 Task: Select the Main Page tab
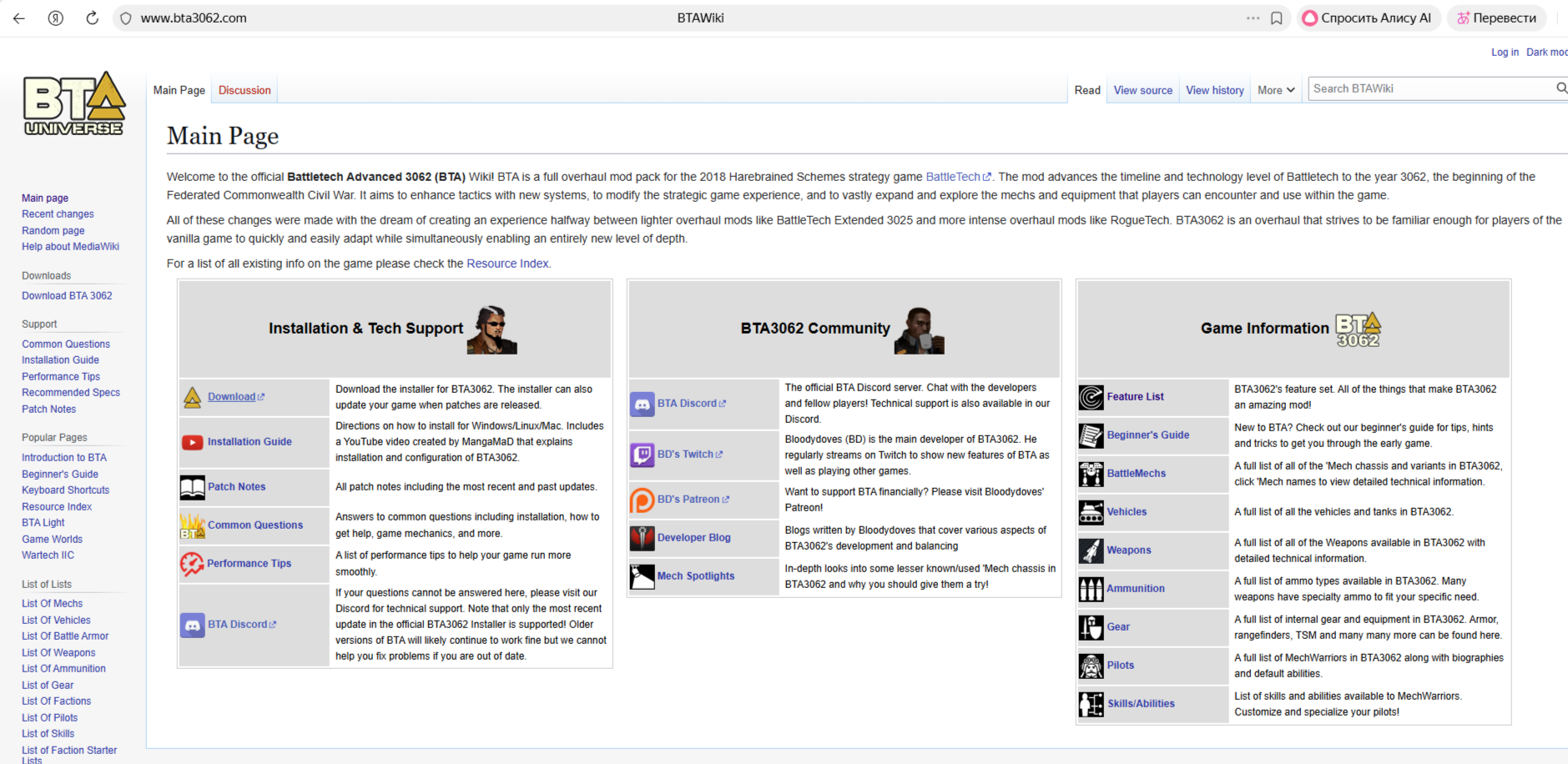(179, 90)
